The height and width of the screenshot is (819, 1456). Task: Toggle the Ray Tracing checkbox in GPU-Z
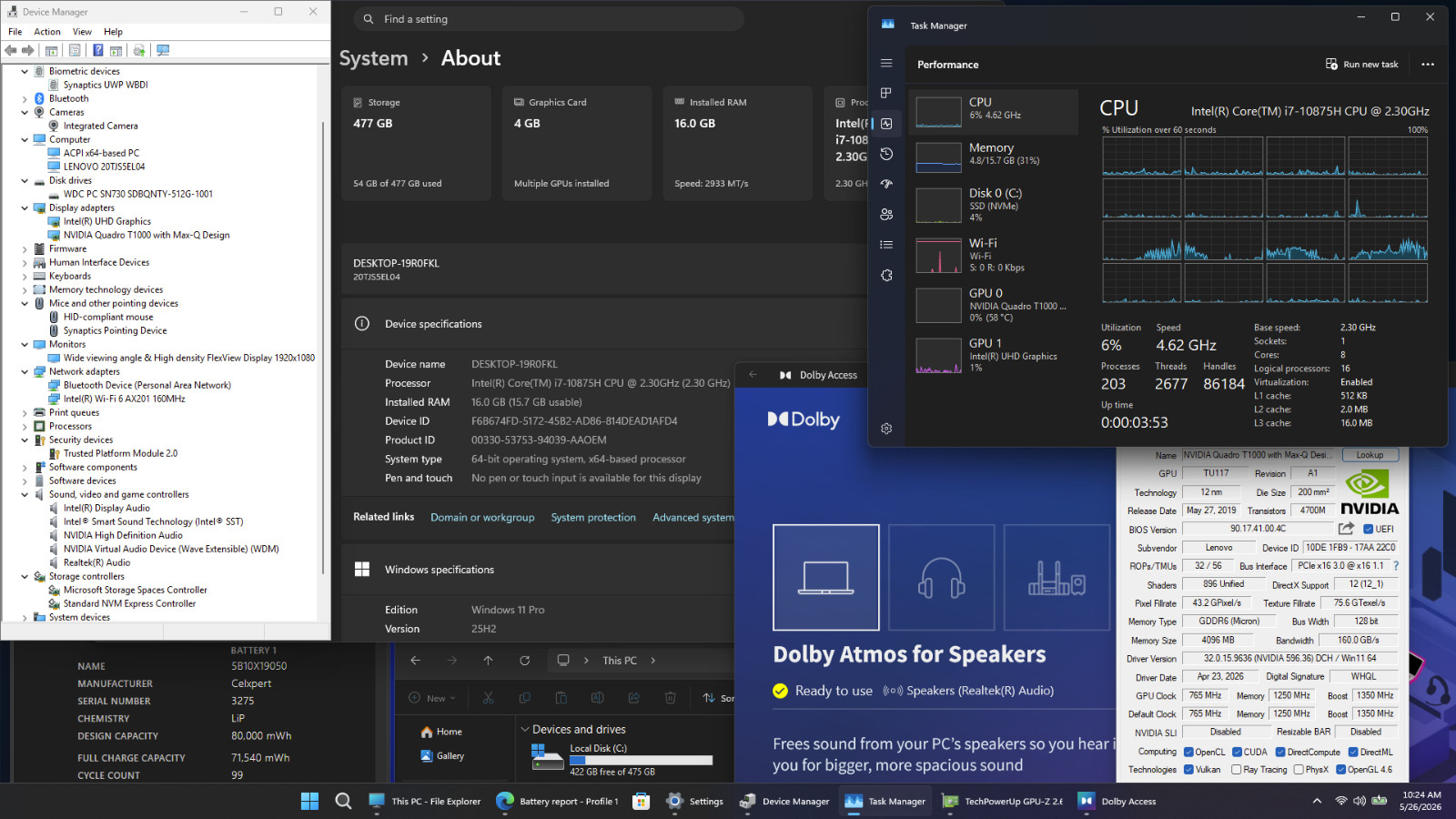click(x=1237, y=770)
